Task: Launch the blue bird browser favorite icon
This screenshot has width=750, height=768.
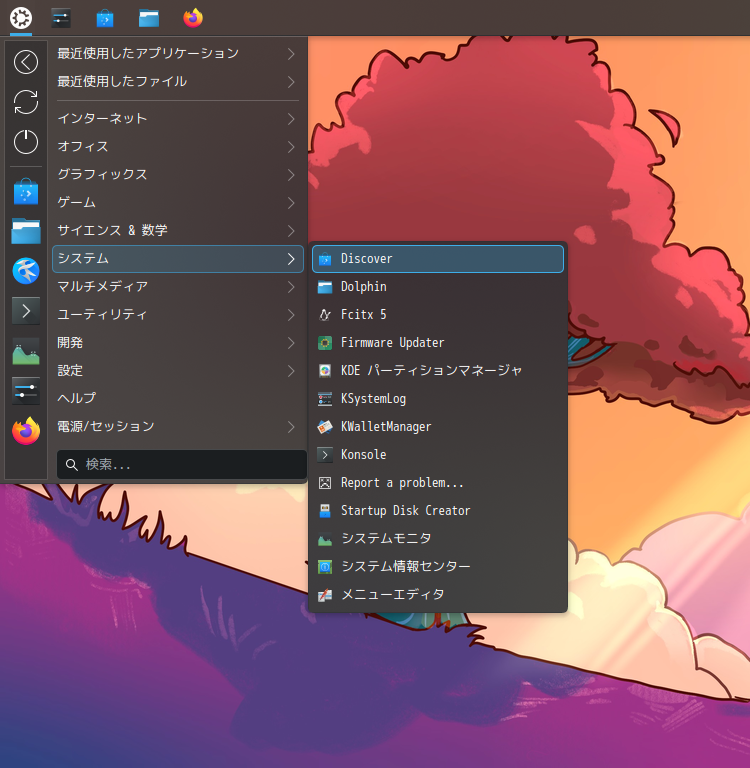Action: 26,271
